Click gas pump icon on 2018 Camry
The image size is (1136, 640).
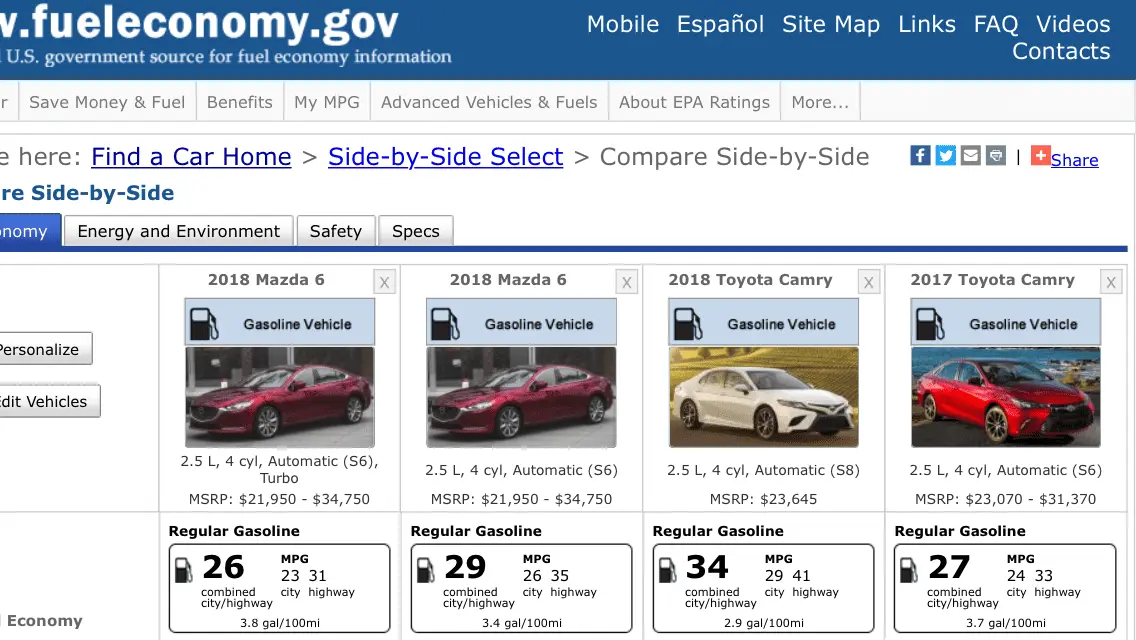point(689,324)
